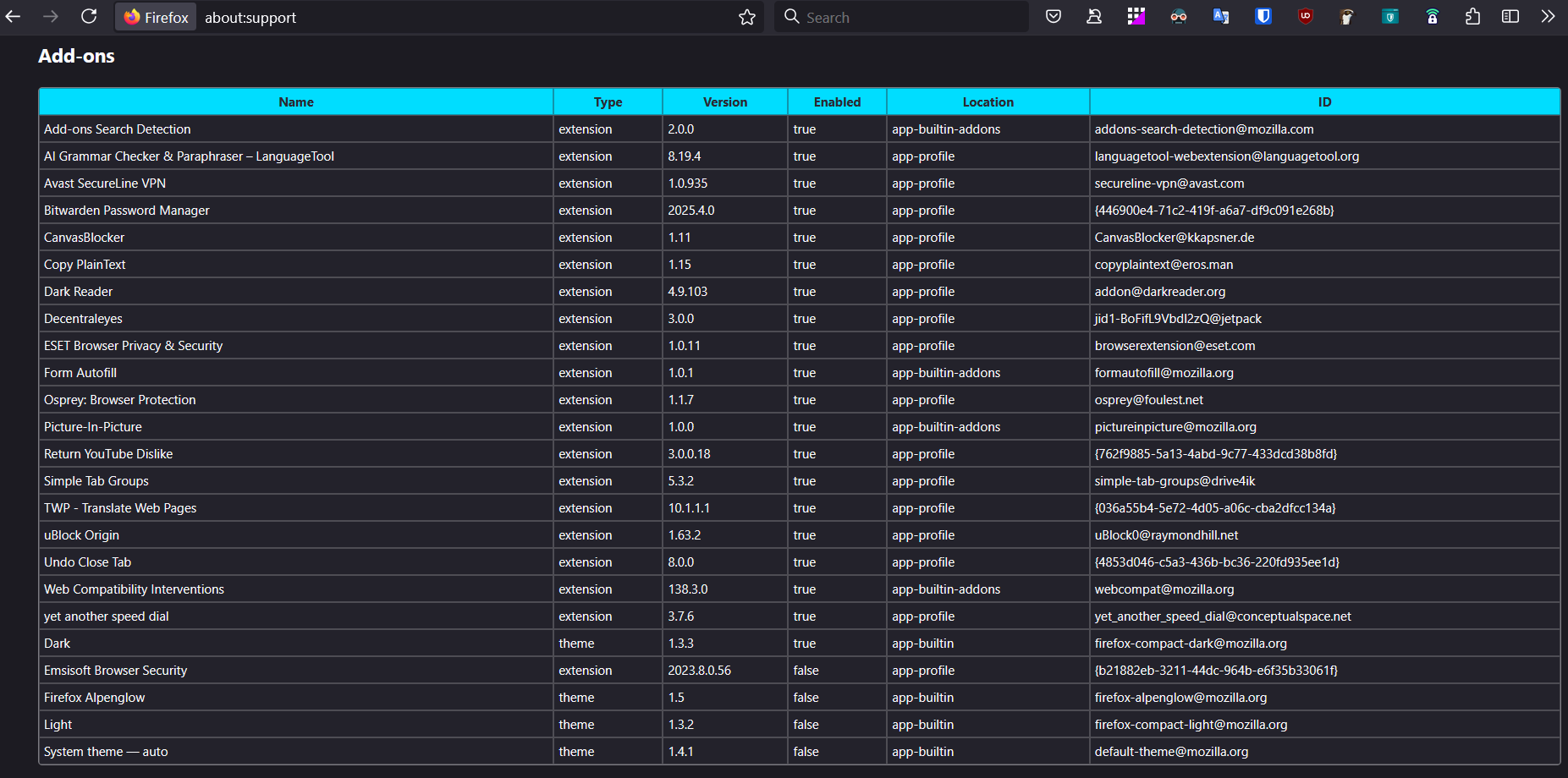Click the Type column header

click(608, 101)
